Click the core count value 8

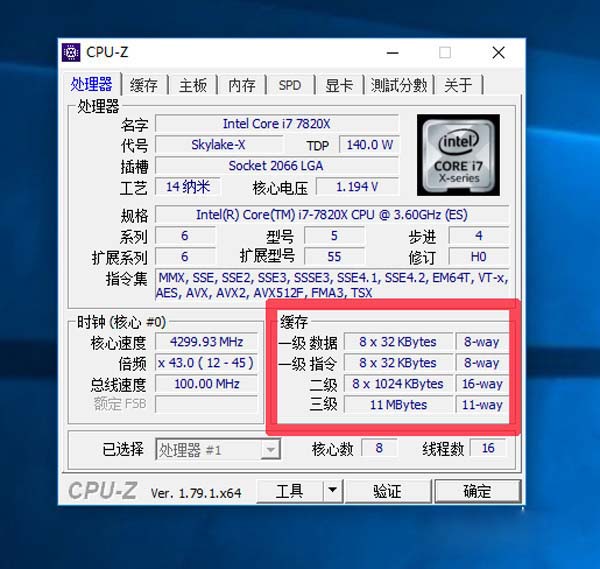click(379, 448)
